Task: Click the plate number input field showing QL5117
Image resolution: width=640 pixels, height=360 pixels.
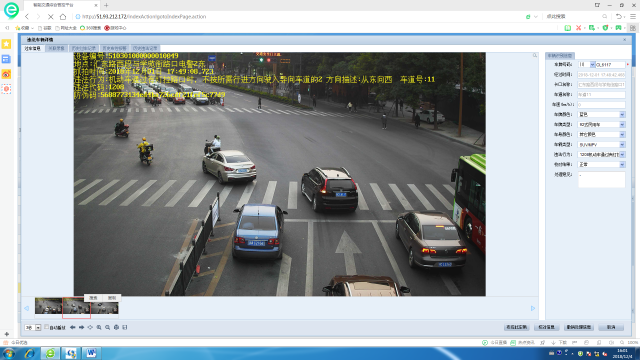Action: [610, 64]
